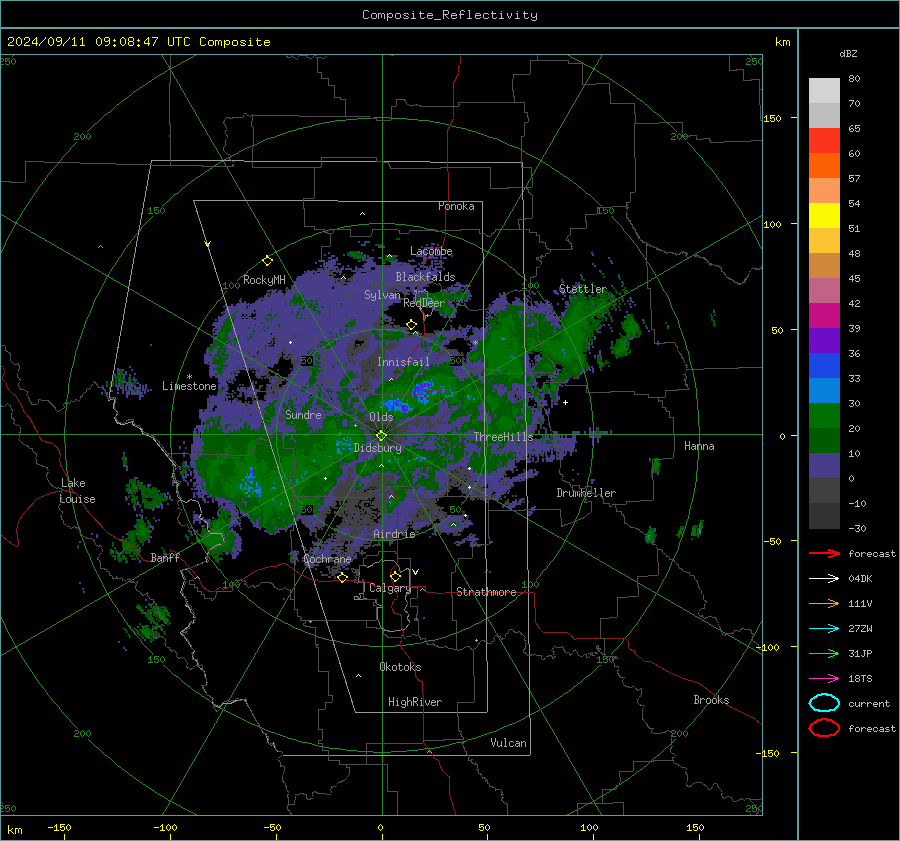The height and width of the screenshot is (841, 900).
Task: Click the yellow radar-site diamond at Didsbury
Action: pyautogui.click(x=381, y=436)
